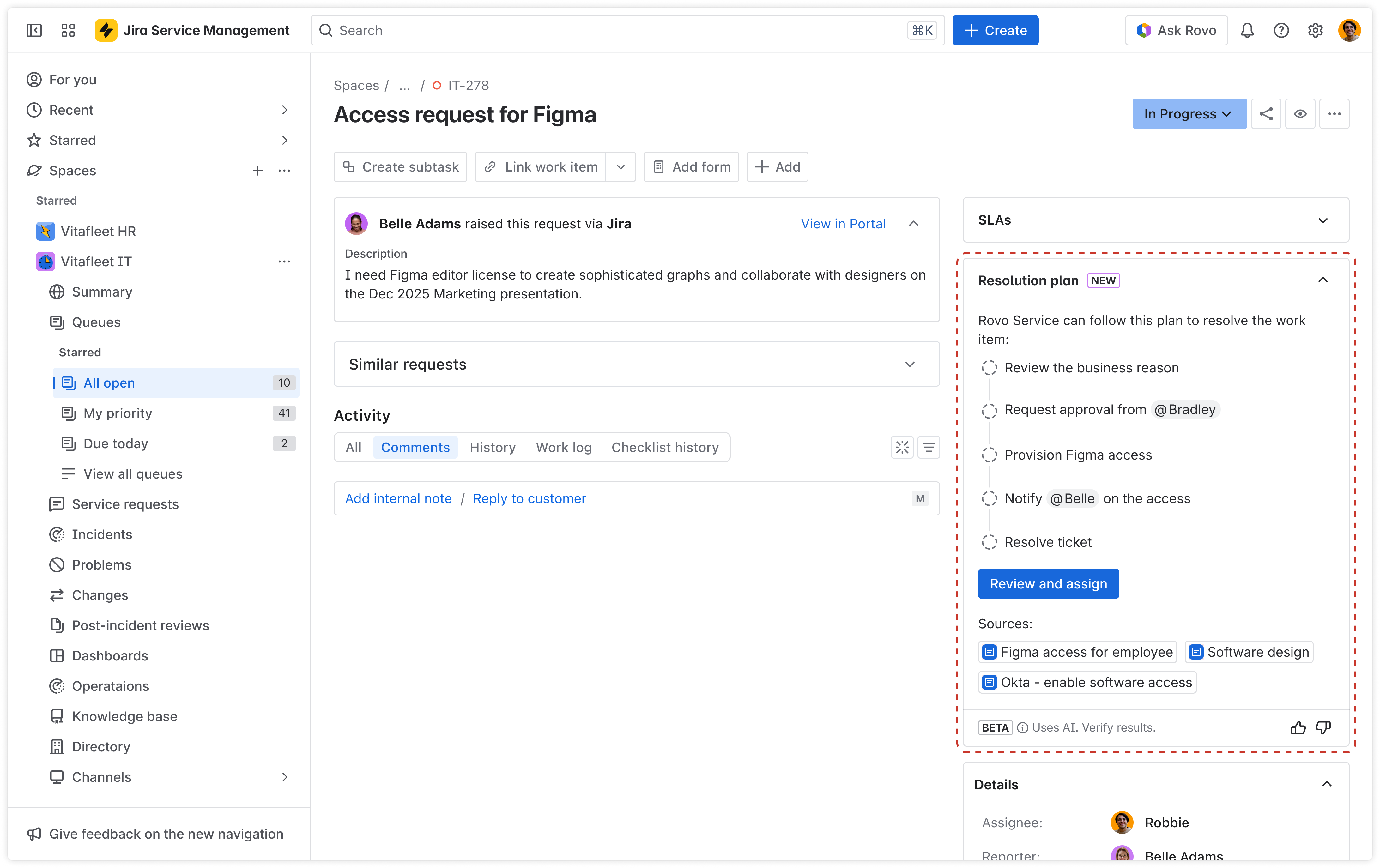Image resolution: width=1380 pixels, height=868 pixels.
Task: Open the Link work item dropdown arrow
Action: click(x=621, y=167)
